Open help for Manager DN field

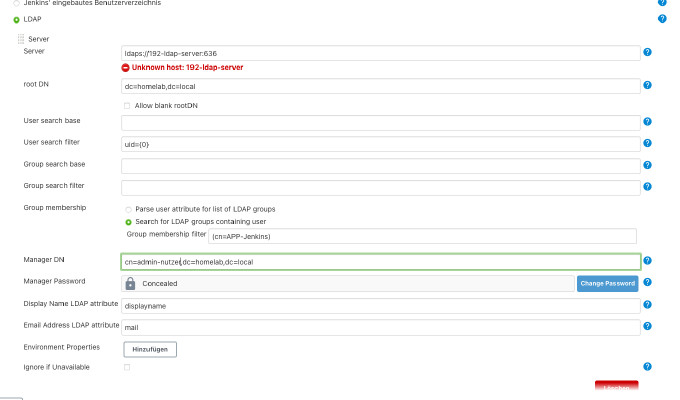(x=647, y=260)
